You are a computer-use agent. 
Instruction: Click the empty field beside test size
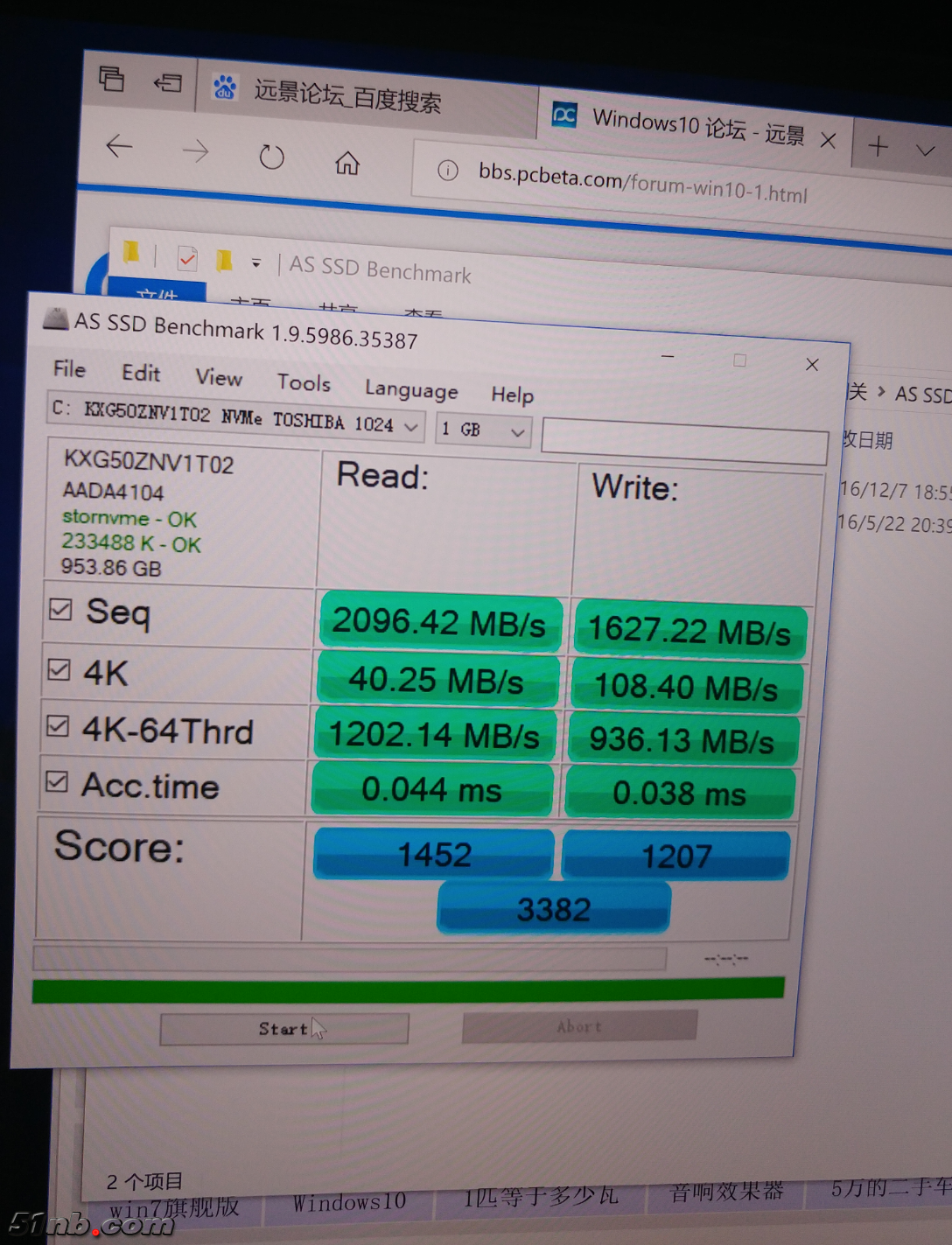[x=684, y=441]
